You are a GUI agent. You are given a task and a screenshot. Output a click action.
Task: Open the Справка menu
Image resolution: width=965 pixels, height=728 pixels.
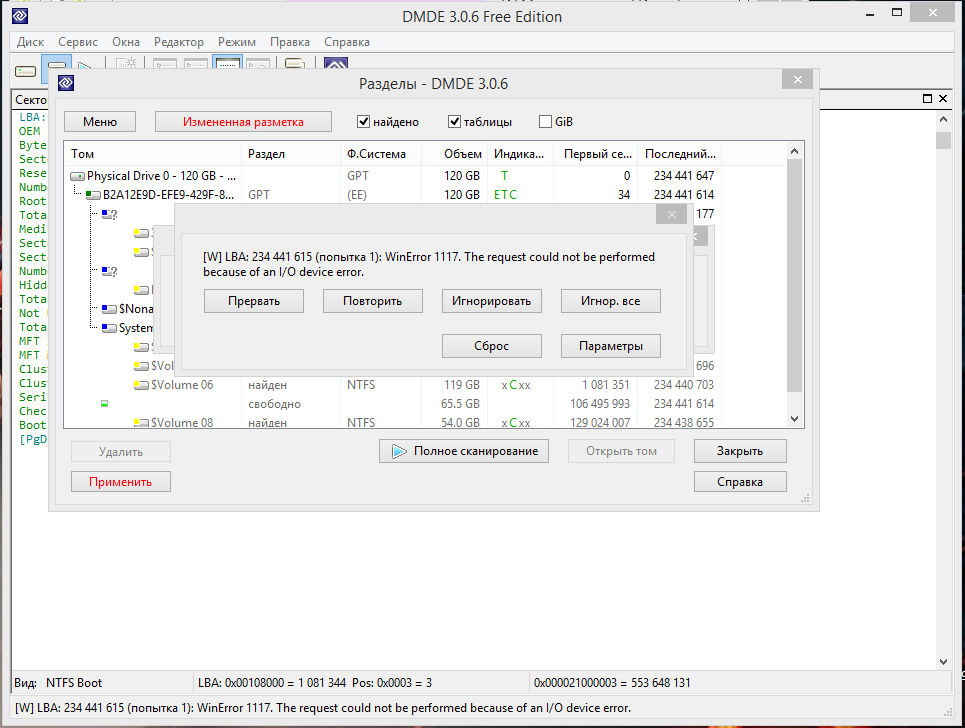tap(346, 42)
